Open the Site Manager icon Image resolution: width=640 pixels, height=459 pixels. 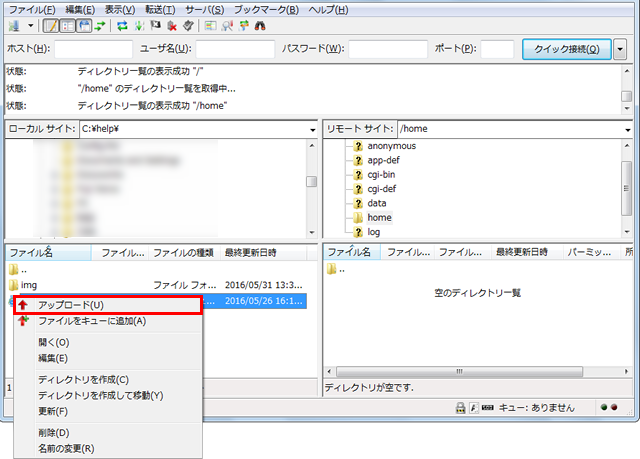tap(14, 26)
